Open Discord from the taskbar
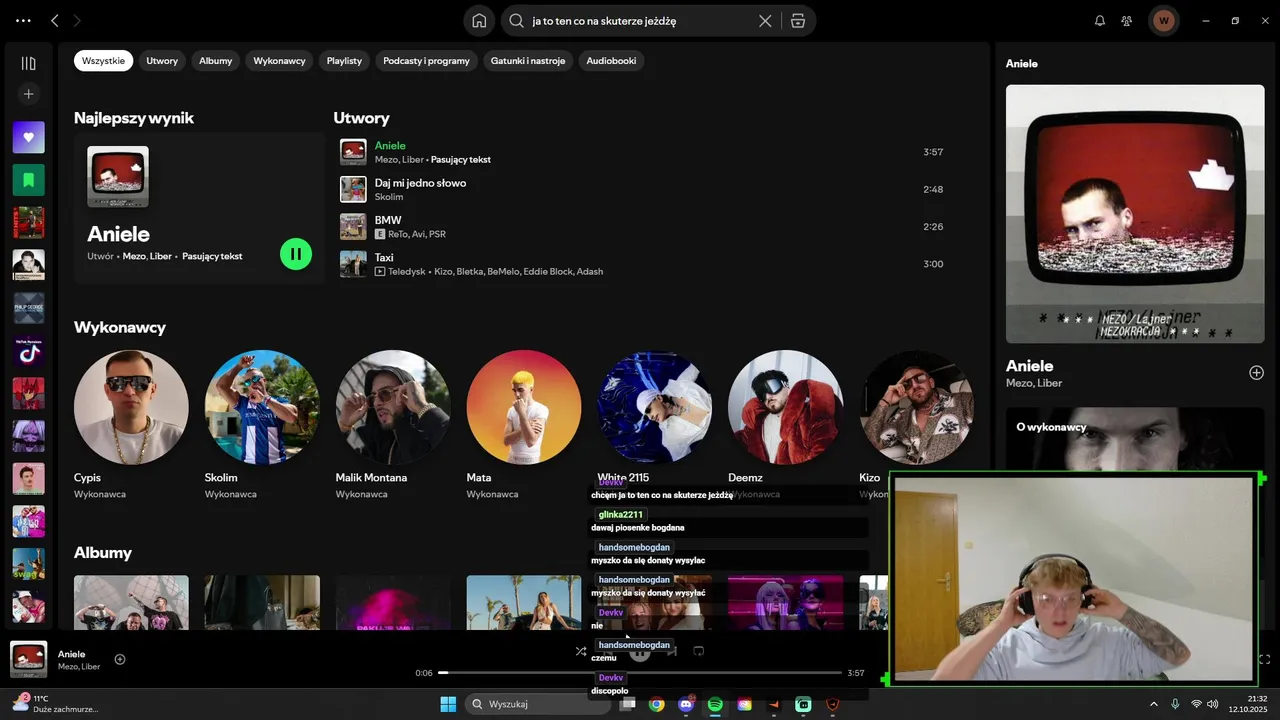The height and width of the screenshot is (720, 1280). coord(686,704)
